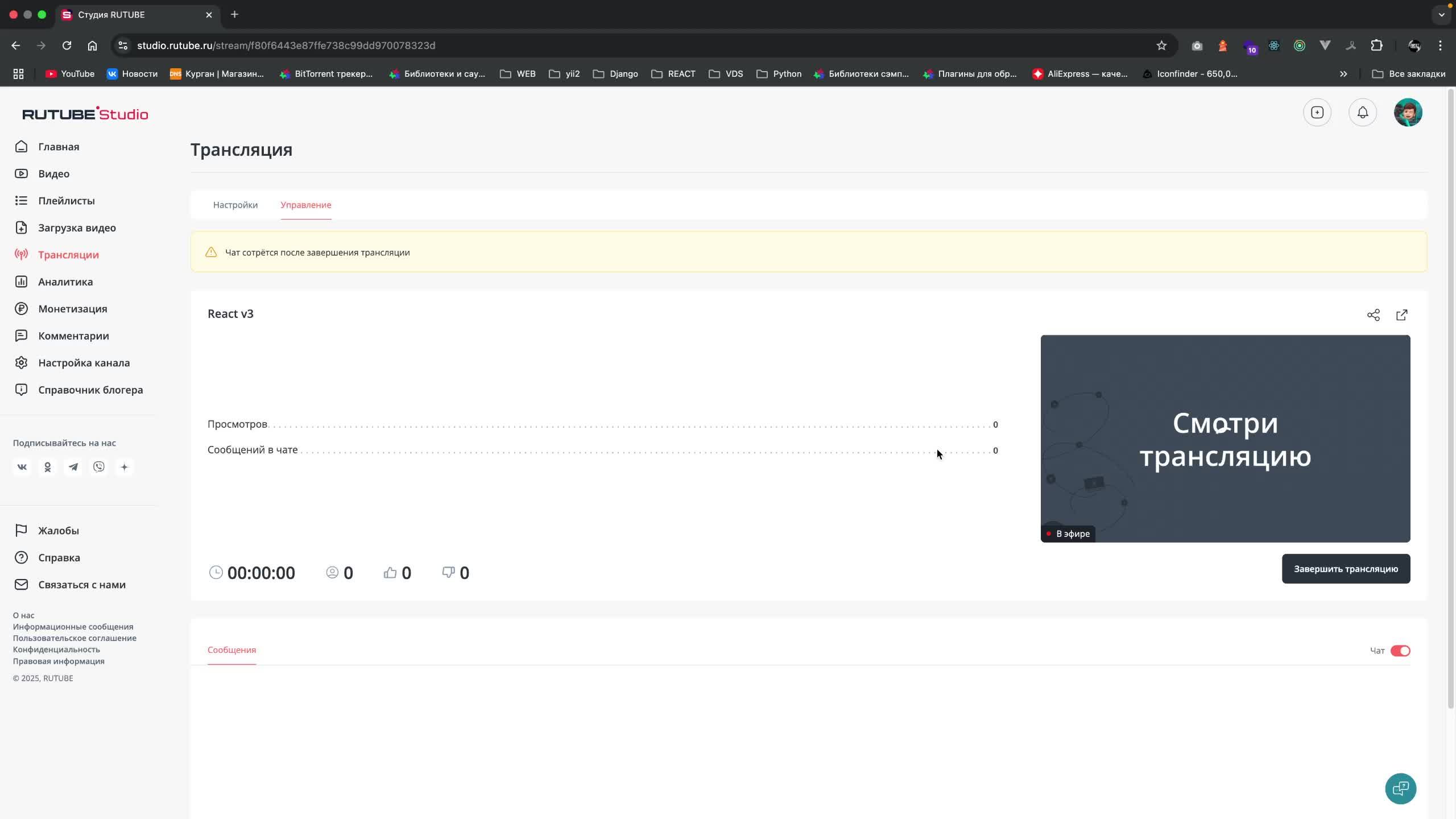Toggle ВКонтакте social subscription icon
The image size is (1456, 819).
21,466
